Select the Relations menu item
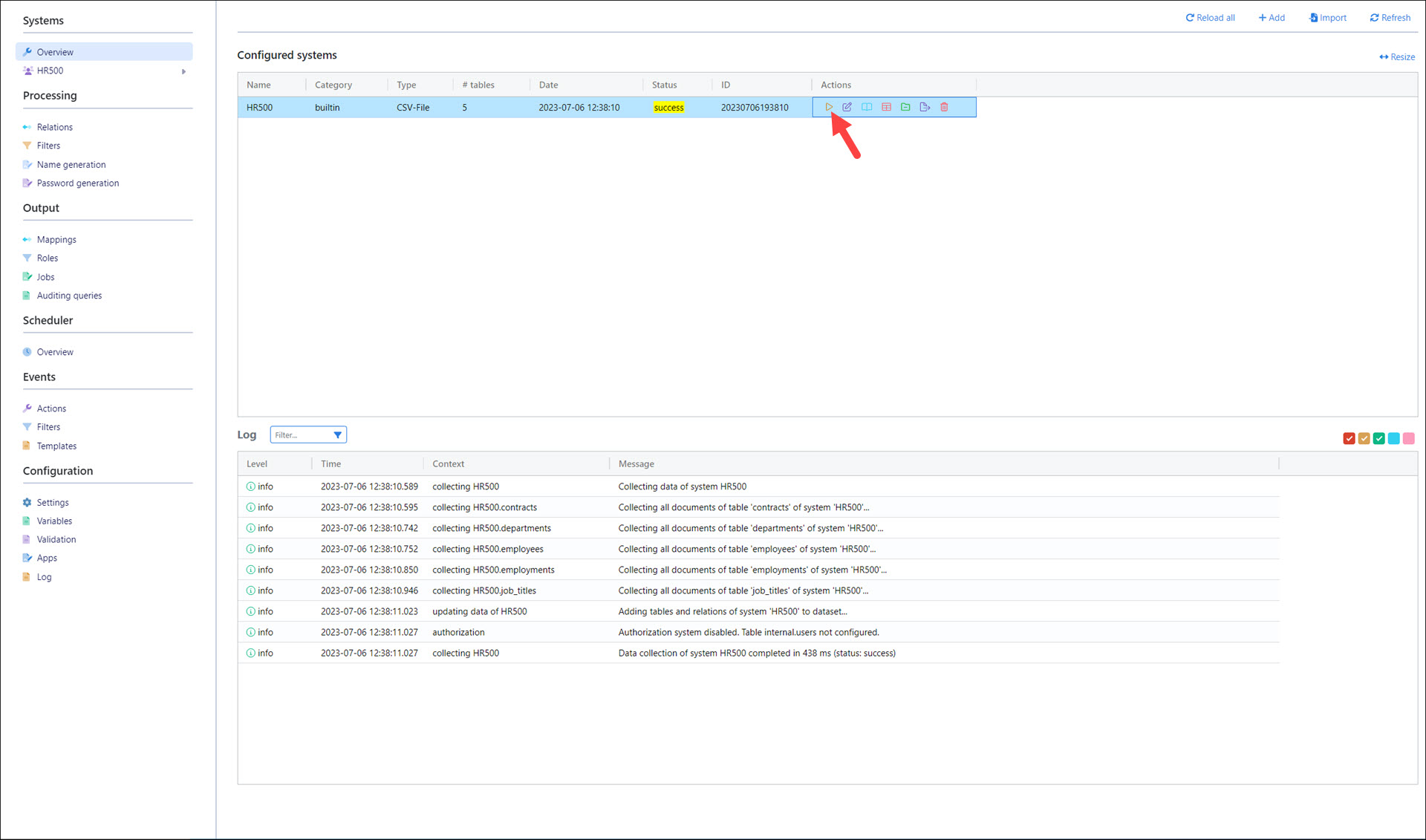The height and width of the screenshot is (840, 1426). click(x=54, y=127)
